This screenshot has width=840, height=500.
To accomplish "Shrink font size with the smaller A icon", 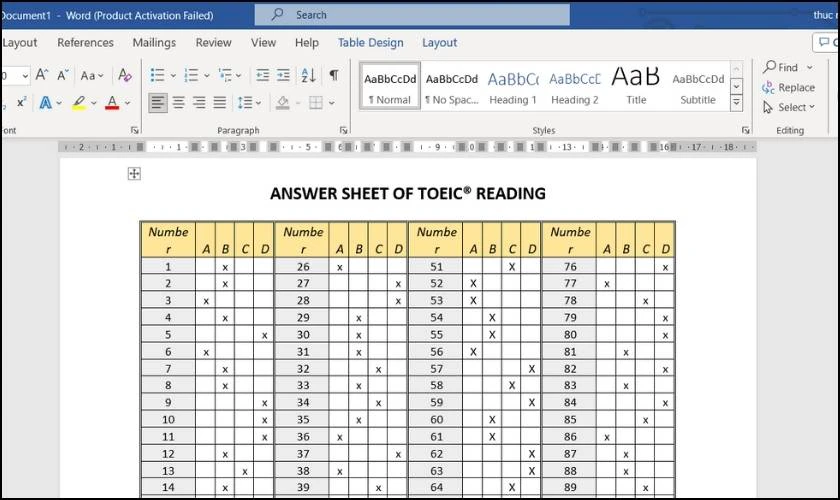I will pyautogui.click(x=63, y=76).
